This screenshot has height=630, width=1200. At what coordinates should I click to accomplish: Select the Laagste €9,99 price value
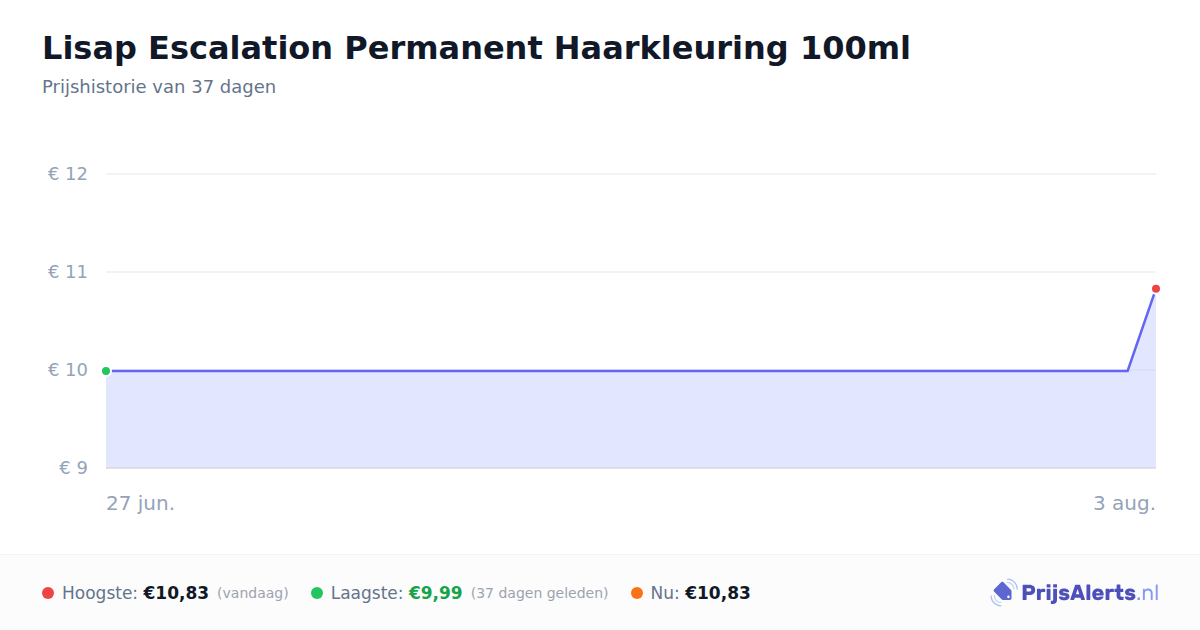(x=435, y=593)
